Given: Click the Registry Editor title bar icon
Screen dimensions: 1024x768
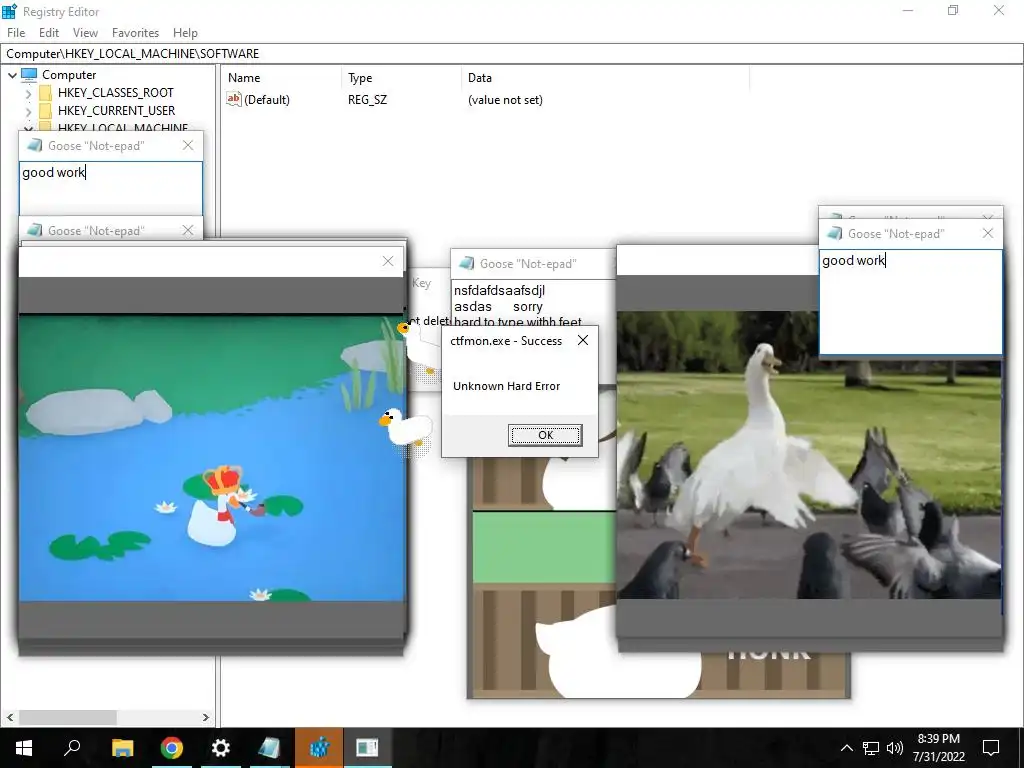Looking at the screenshot, I should [x=9, y=11].
